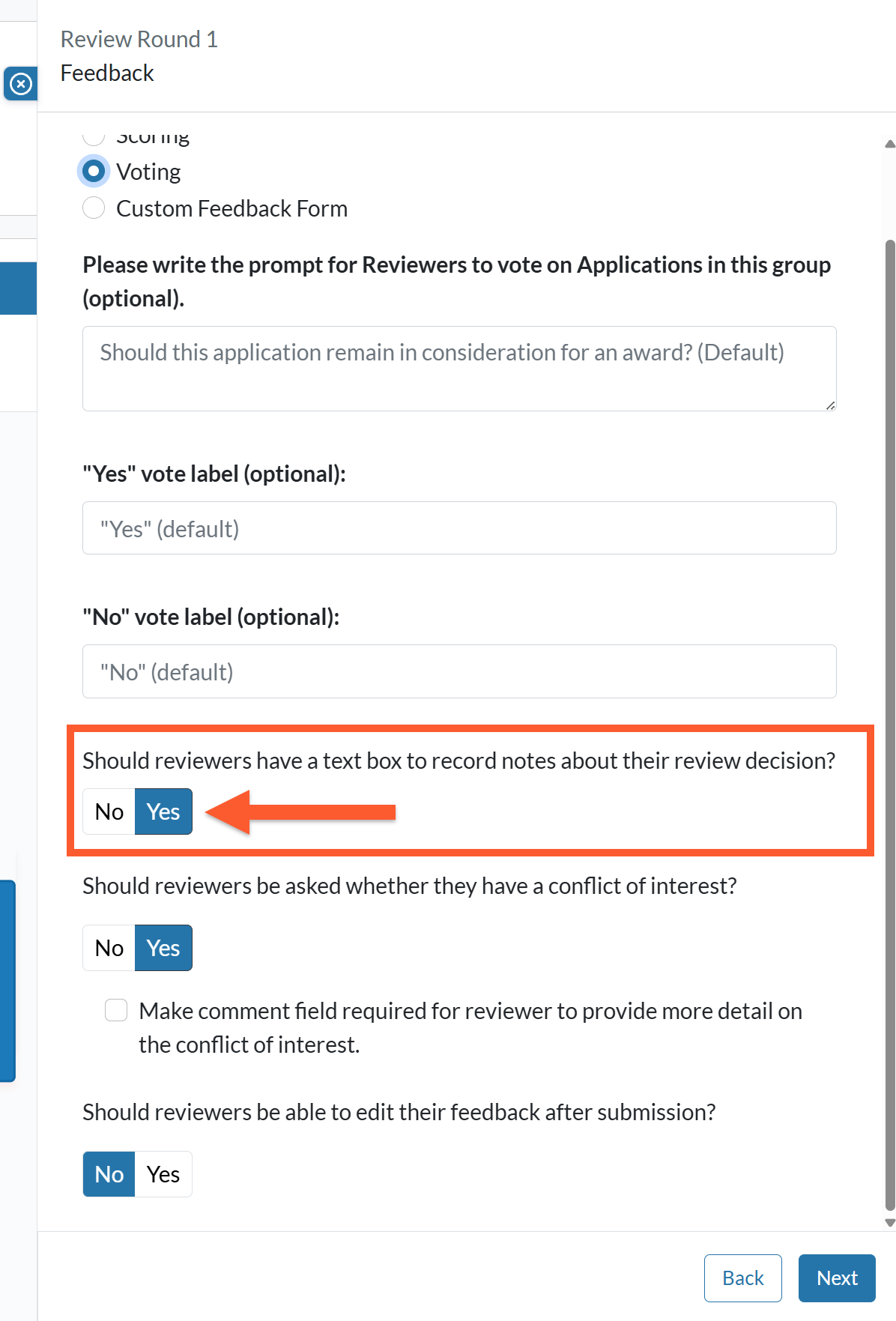Image resolution: width=896 pixels, height=1321 pixels.
Task: Set review notes text box to No
Action: pyautogui.click(x=109, y=811)
